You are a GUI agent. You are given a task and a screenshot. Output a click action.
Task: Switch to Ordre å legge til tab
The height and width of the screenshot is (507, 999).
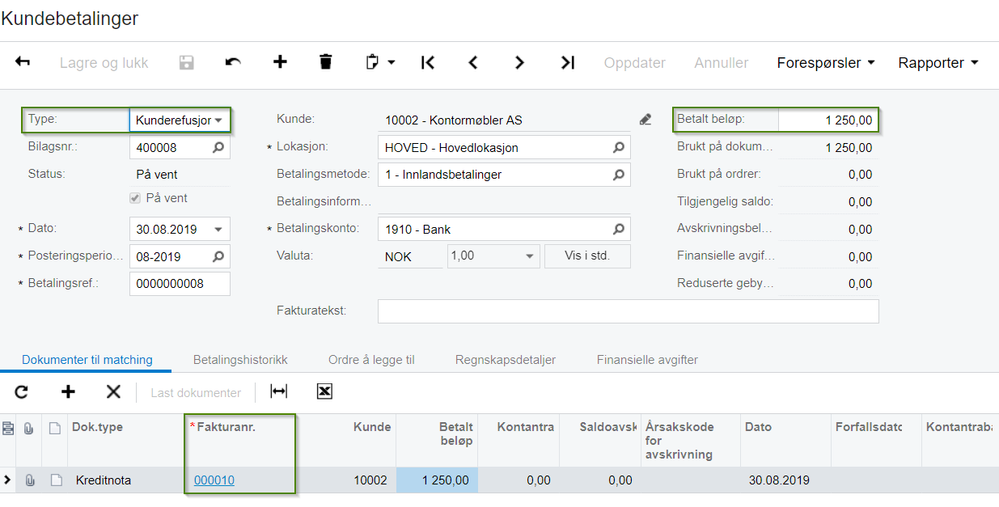point(371,360)
